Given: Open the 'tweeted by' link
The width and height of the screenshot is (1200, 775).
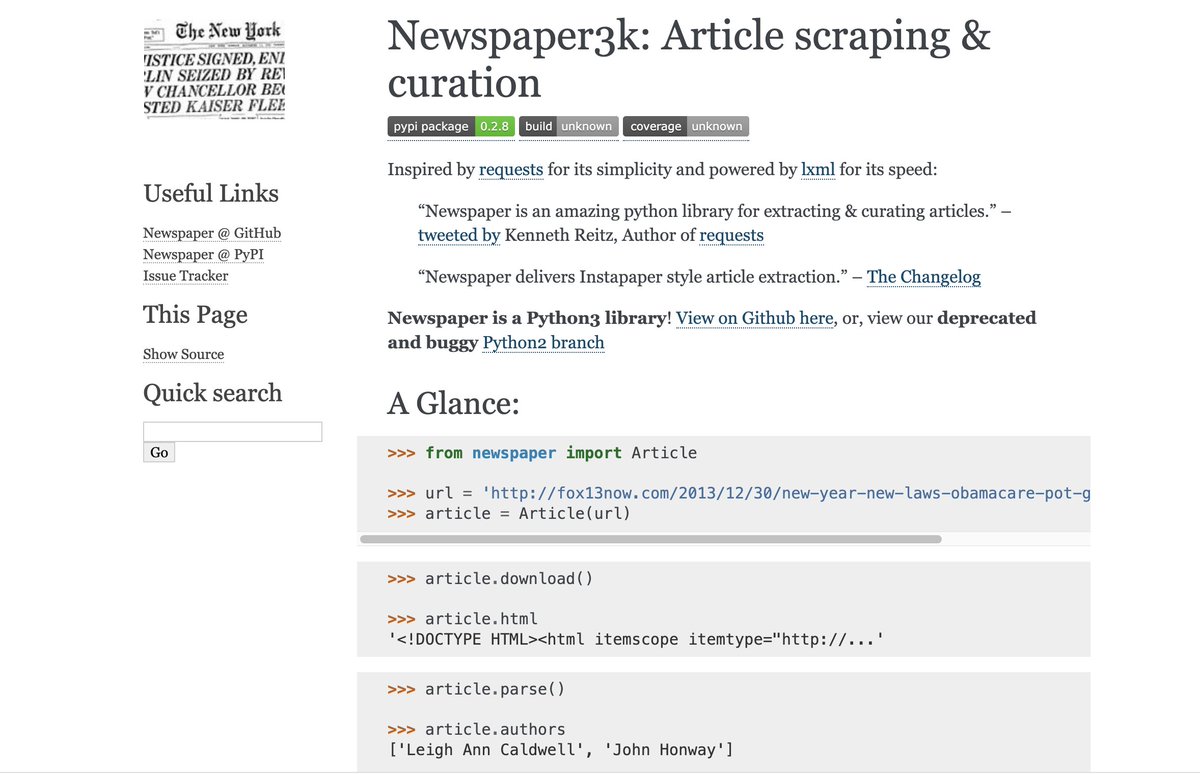Looking at the screenshot, I should pos(459,235).
